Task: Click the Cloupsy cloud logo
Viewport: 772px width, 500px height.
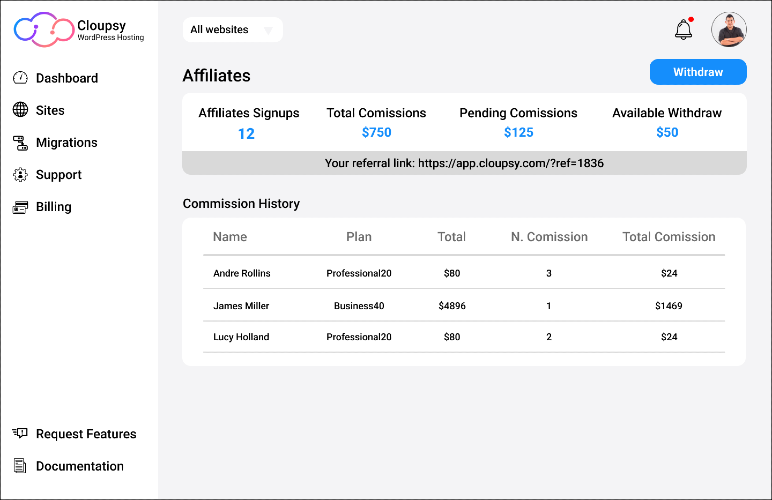Action: click(44, 30)
